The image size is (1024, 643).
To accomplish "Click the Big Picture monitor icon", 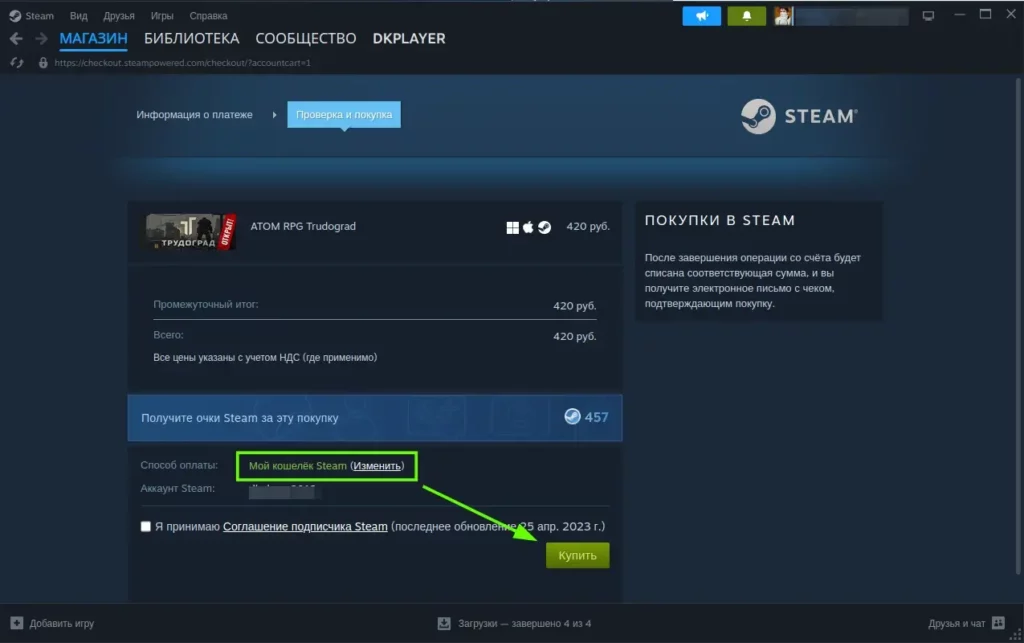I will pyautogui.click(x=928, y=16).
